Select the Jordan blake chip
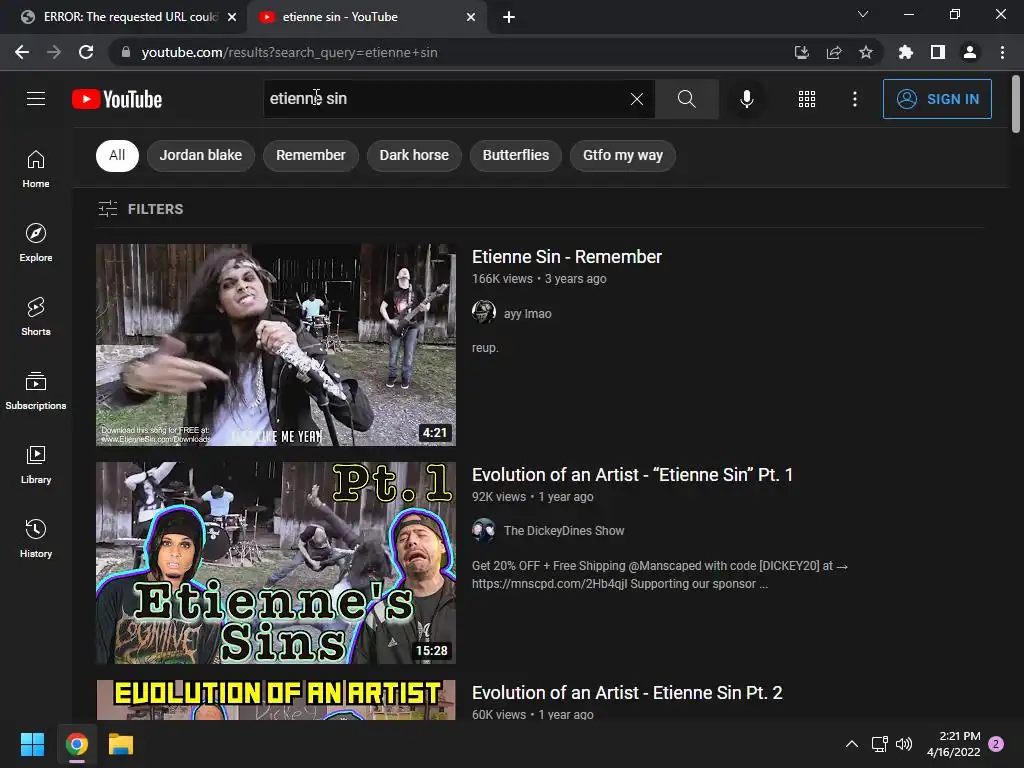This screenshot has width=1024, height=768. click(200, 155)
